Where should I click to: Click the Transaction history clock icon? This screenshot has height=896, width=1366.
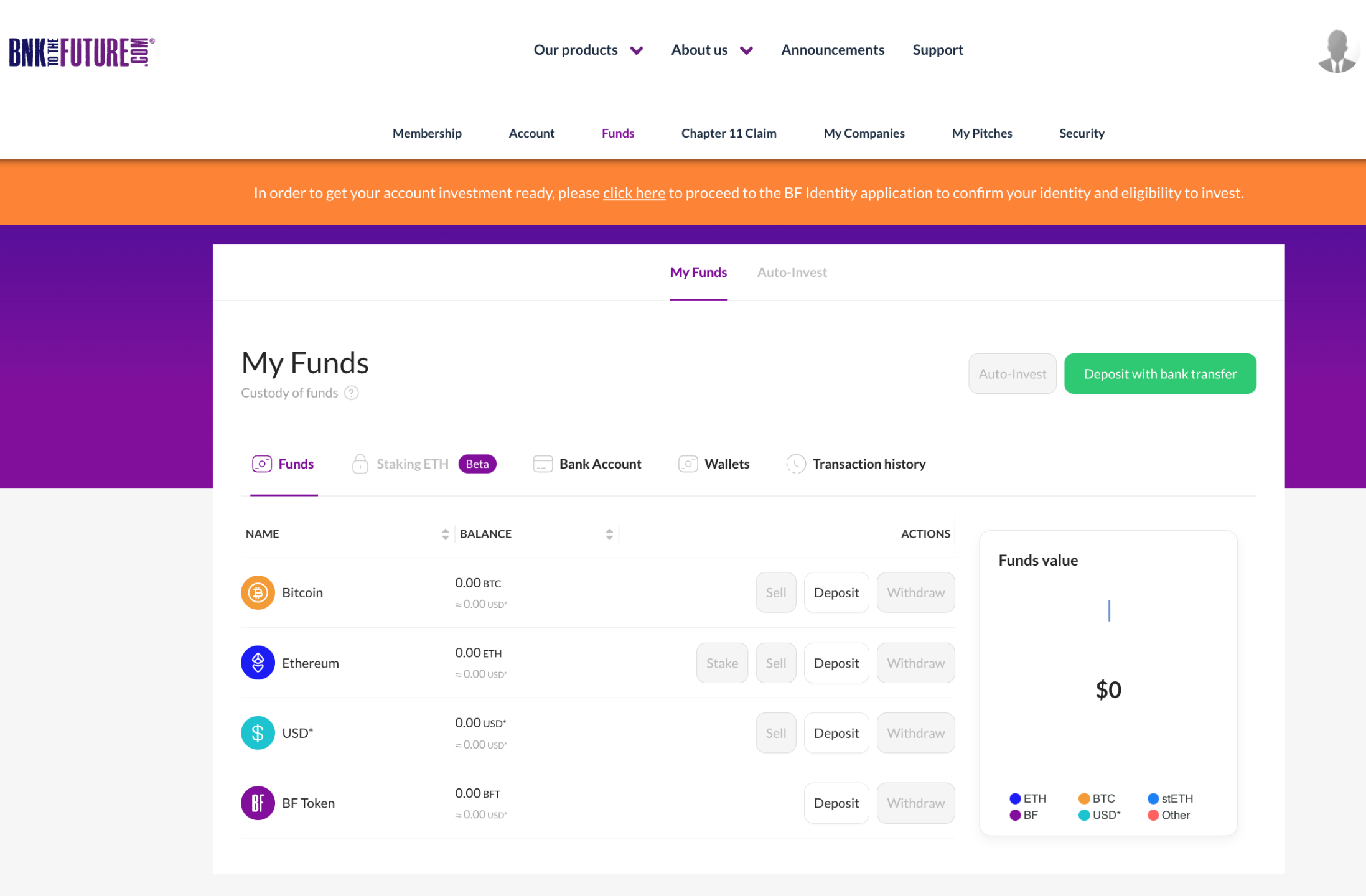click(x=796, y=464)
